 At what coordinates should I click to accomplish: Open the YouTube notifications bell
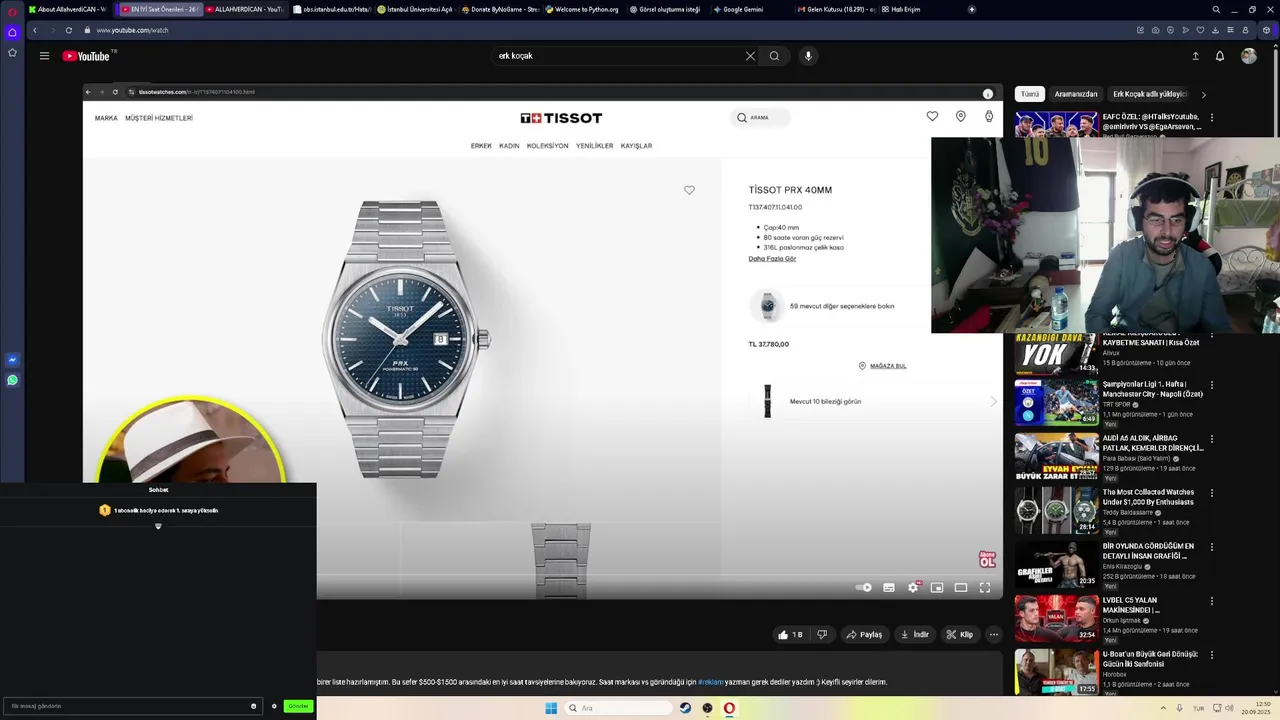pyautogui.click(x=1220, y=56)
